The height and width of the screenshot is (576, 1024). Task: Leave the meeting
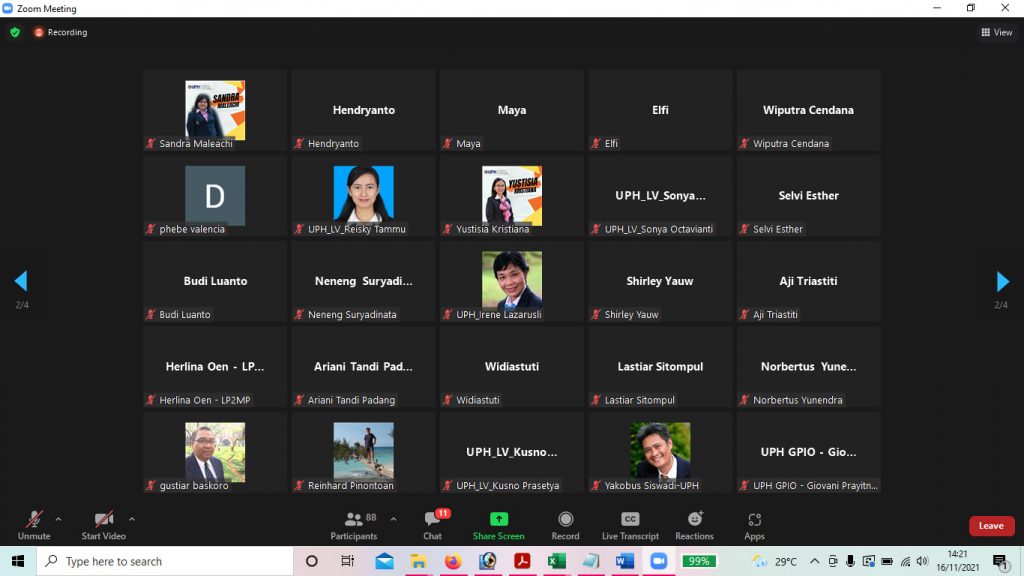[990, 526]
